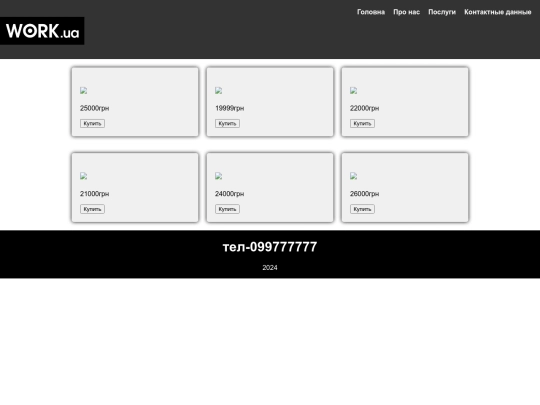Select the 19999грн price text

coord(229,108)
